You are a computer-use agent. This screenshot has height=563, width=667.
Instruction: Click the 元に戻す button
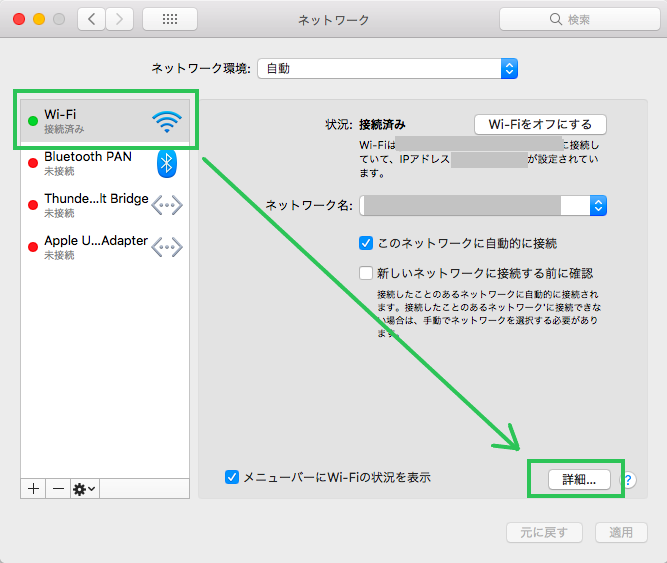544,532
